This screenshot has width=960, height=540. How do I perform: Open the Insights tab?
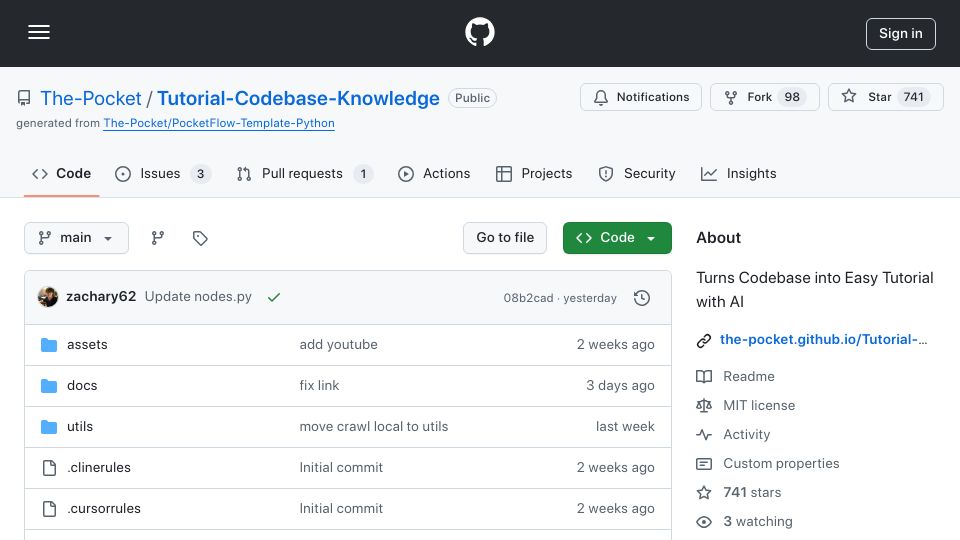tap(738, 174)
